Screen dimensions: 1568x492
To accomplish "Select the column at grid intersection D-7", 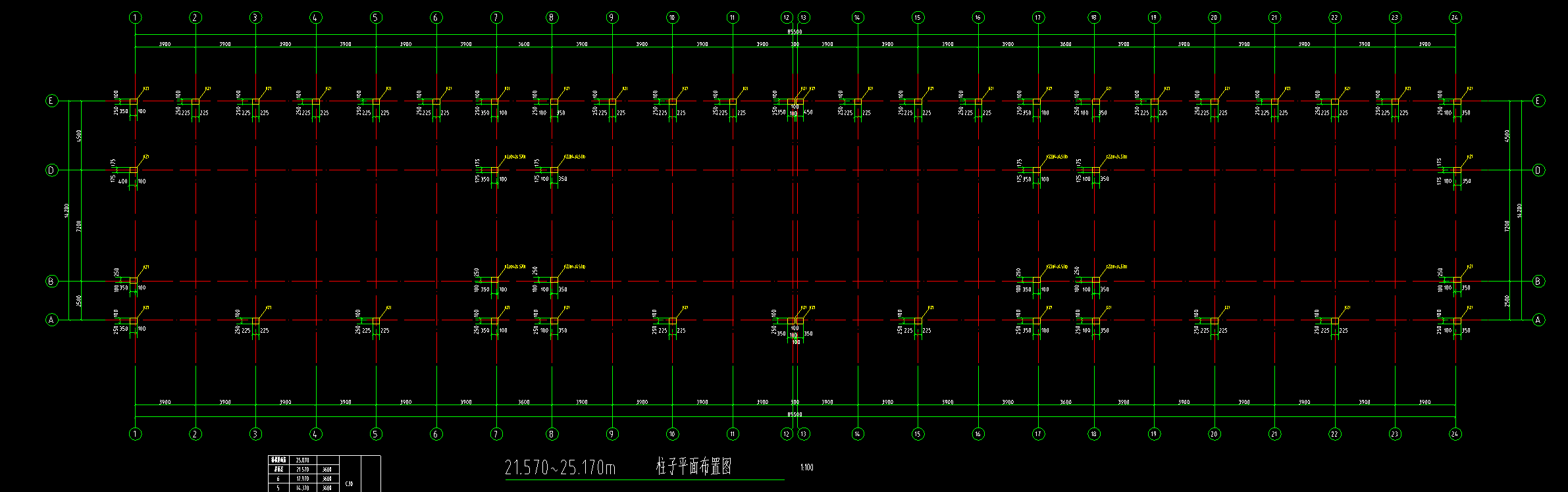I will click(494, 170).
